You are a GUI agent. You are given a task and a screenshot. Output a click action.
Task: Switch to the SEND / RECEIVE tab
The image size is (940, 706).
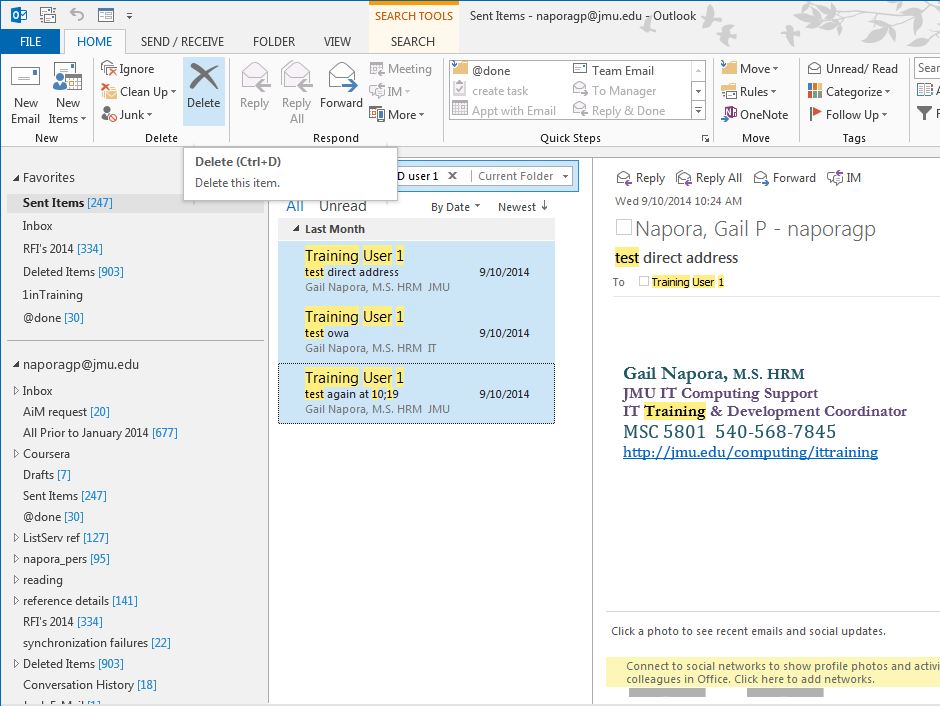click(x=182, y=41)
